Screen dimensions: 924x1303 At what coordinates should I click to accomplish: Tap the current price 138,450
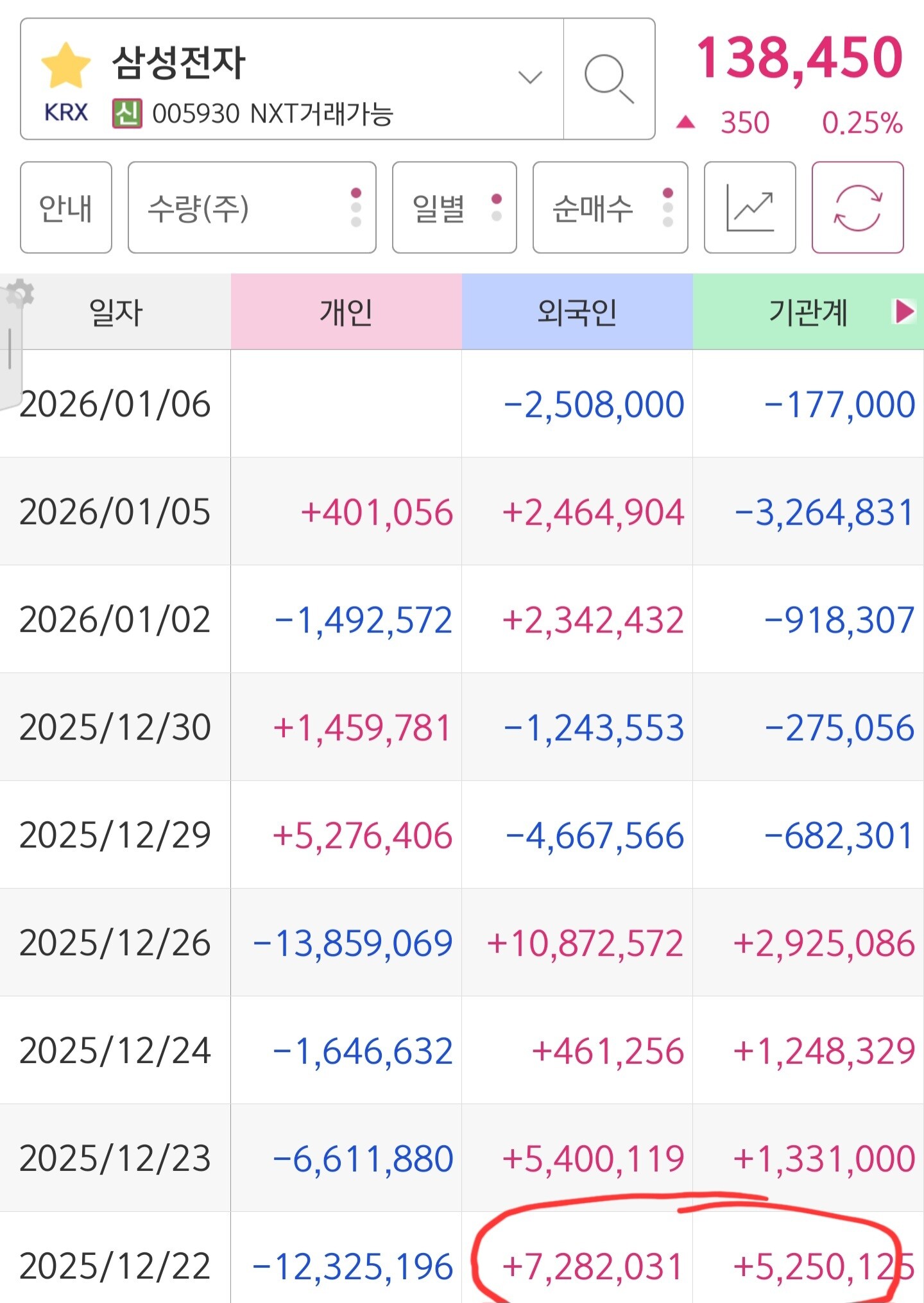pyautogui.click(x=800, y=58)
